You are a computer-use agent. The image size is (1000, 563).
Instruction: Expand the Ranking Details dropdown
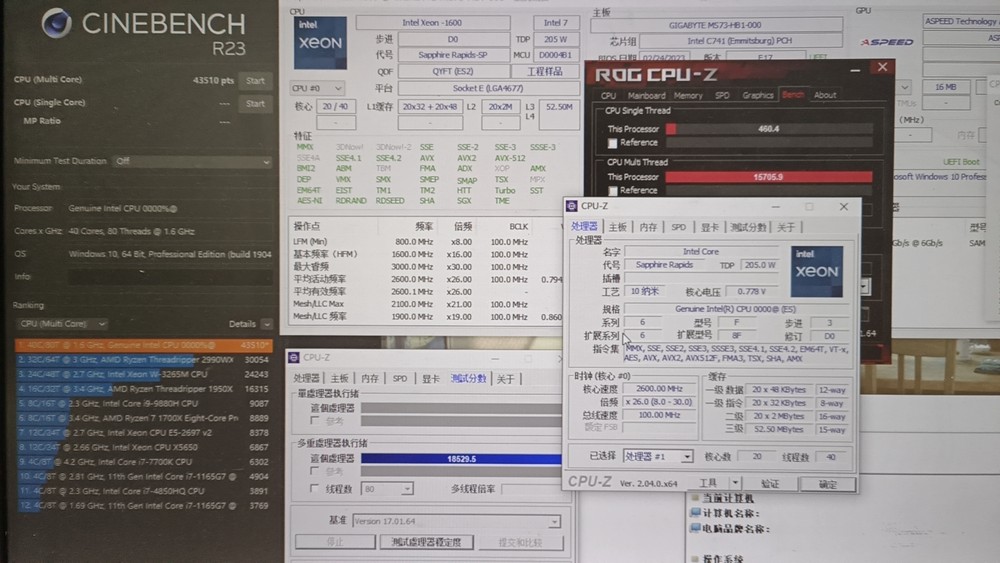[267, 324]
